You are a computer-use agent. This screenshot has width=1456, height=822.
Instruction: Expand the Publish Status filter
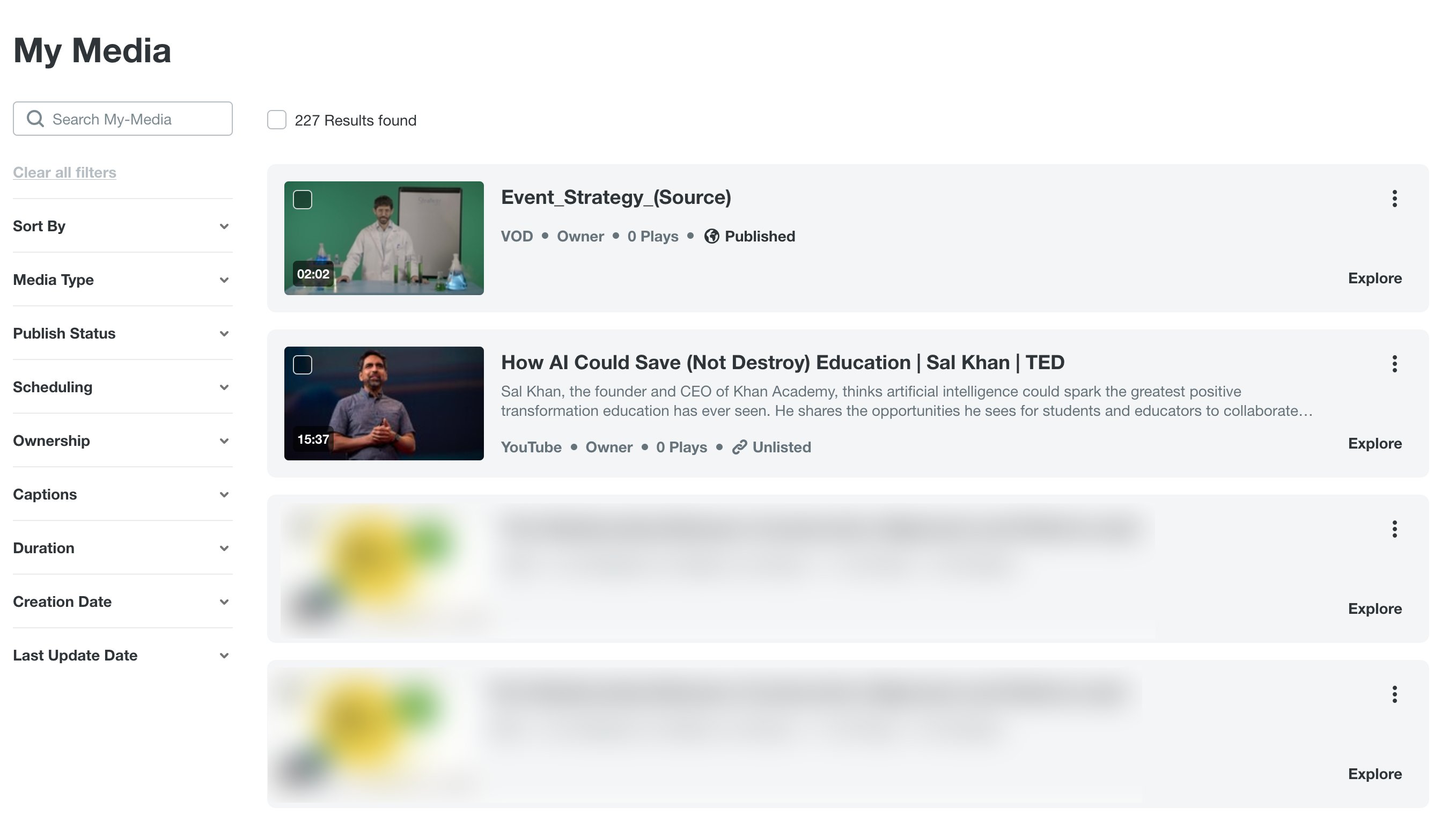122,334
